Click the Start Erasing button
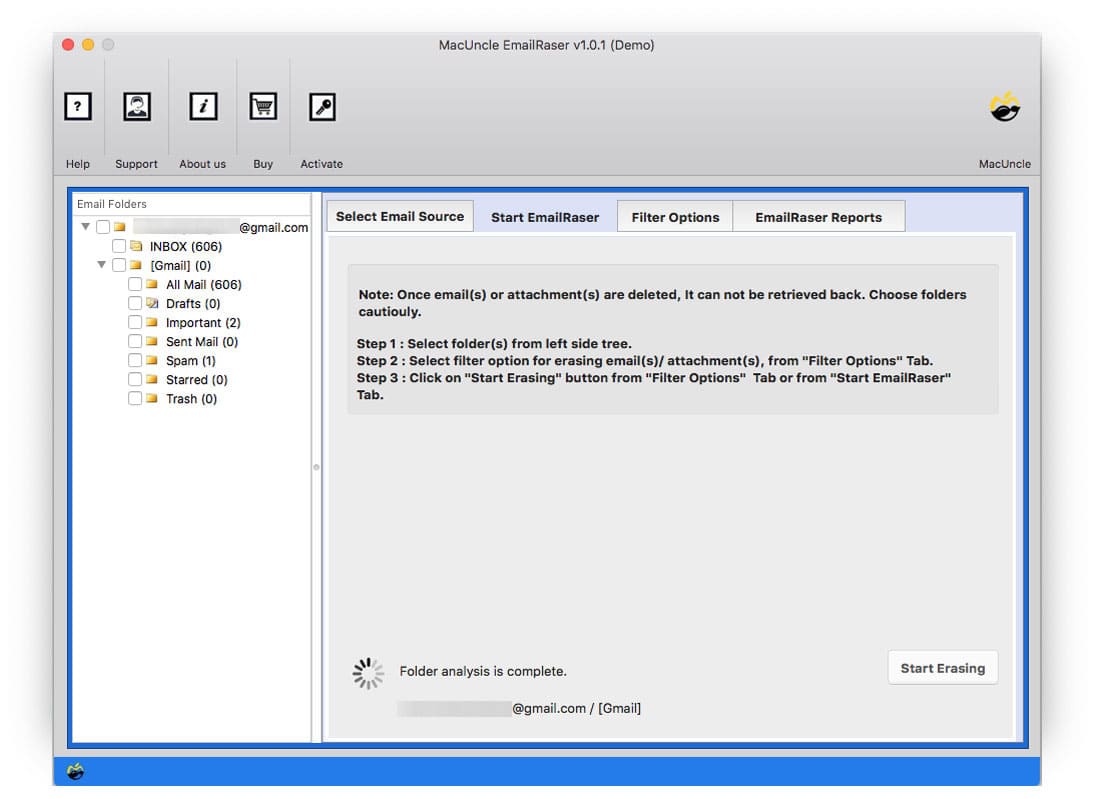The height and width of the screenshot is (799, 1096). pos(942,667)
